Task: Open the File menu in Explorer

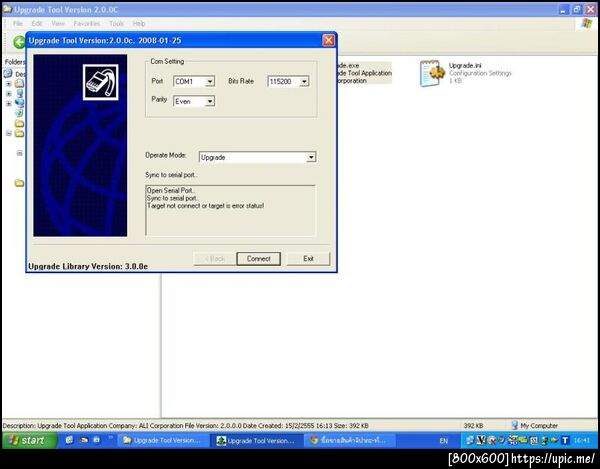Action: pyautogui.click(x=18, y=24)
